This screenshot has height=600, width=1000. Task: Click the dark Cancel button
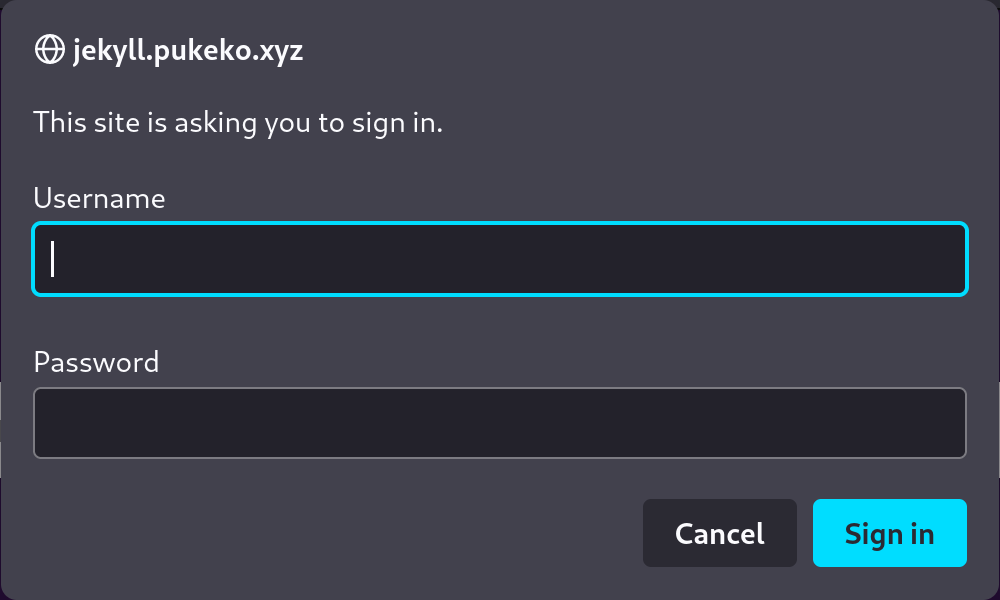click(x=719, y=533)
